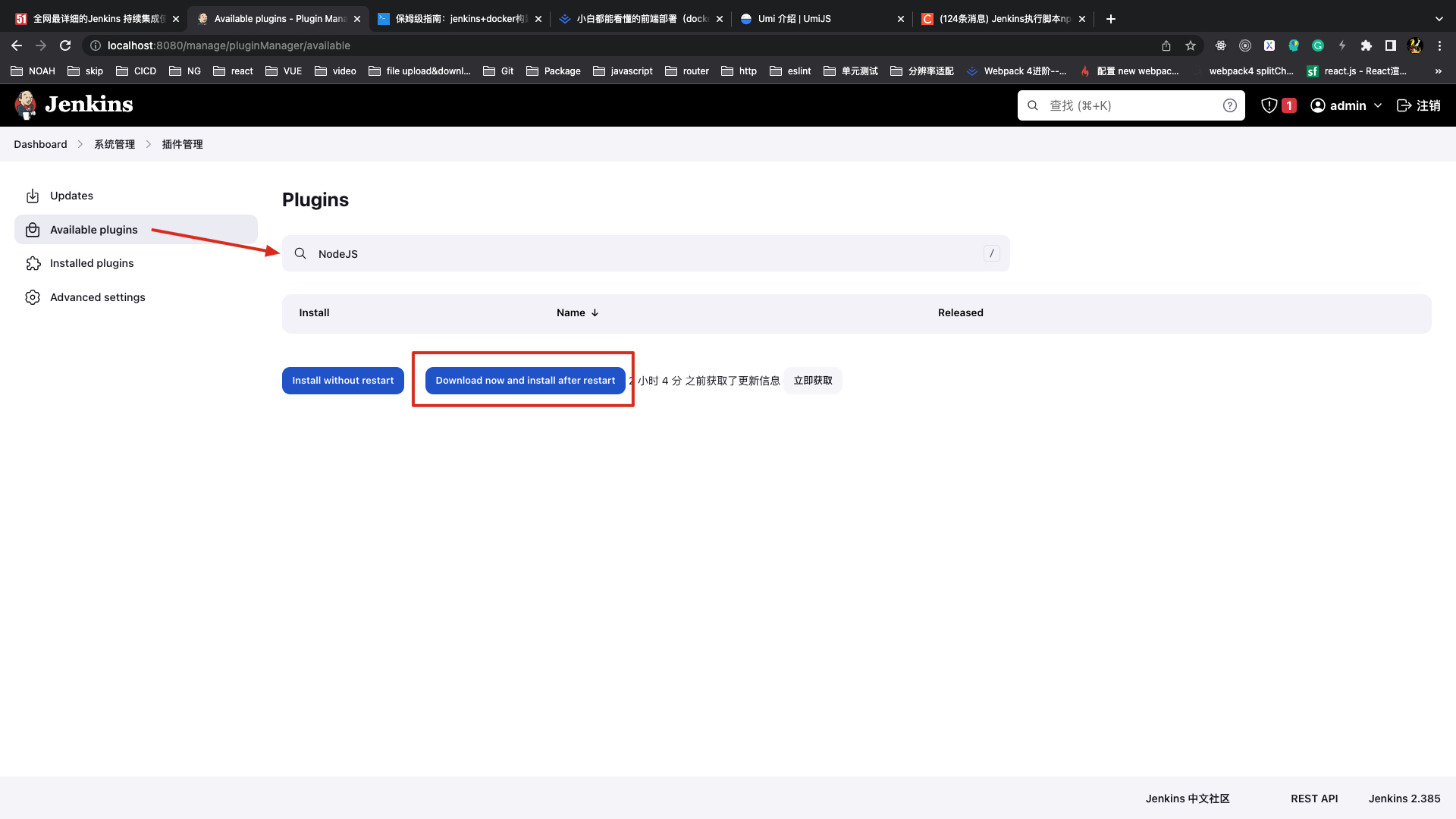Open the security warnings shield icon
The height and width of the screenshot is (819, 1456).
1269,105
